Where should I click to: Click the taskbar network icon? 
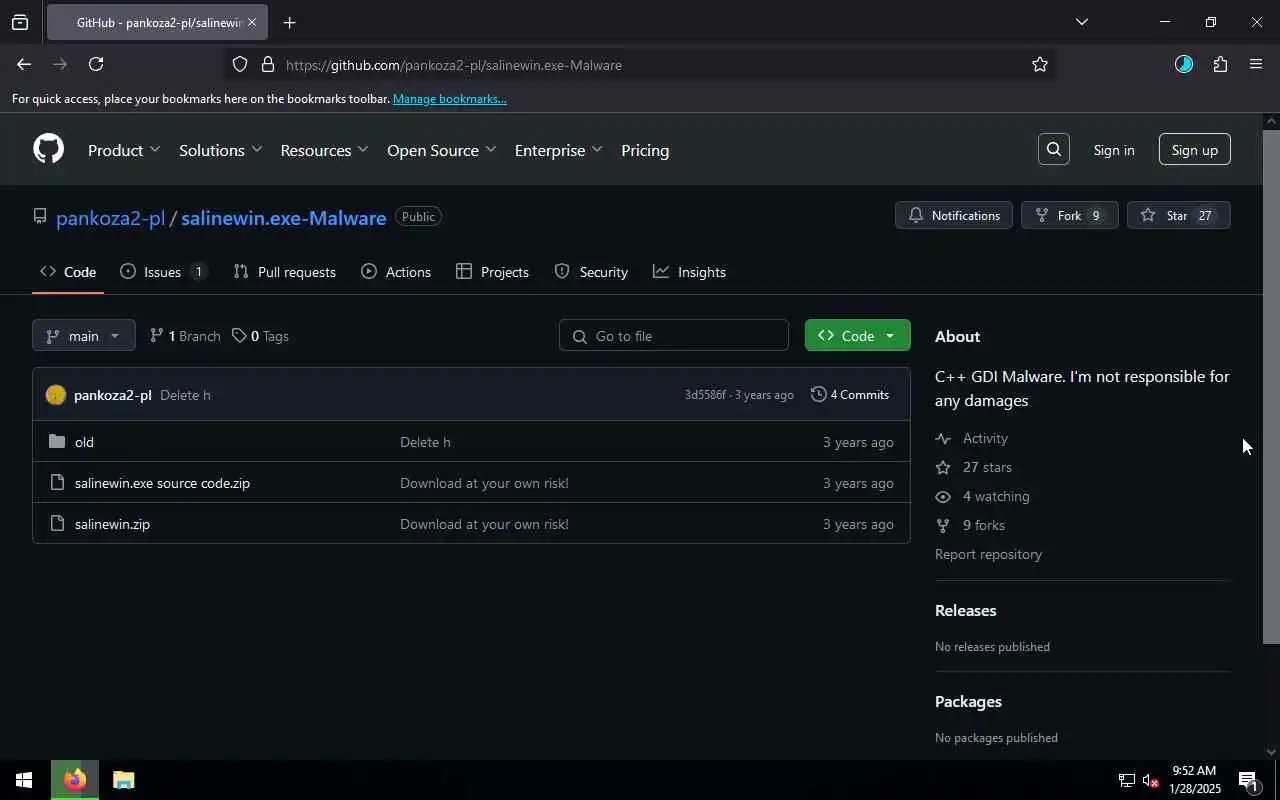click(x=1126, y=781)
